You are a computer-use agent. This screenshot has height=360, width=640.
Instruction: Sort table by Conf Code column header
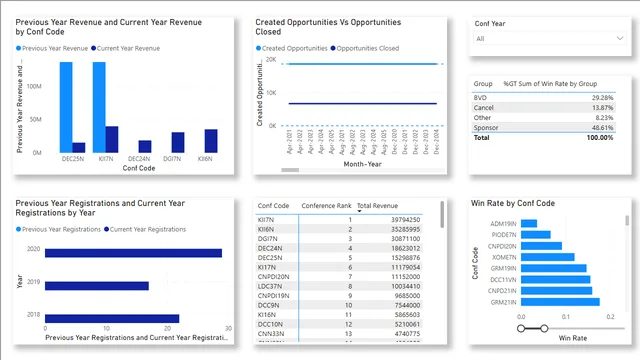coord(273,206)
